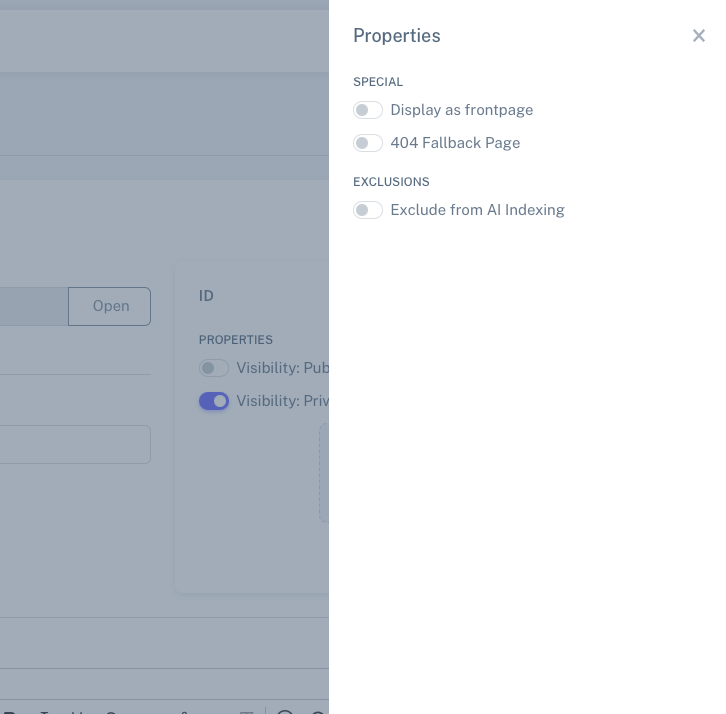Image resolution: width=726 pixels, height=714 pixels.
Task: Click the "Visibility: Priv" label text
Action: (x=282, y=401)
